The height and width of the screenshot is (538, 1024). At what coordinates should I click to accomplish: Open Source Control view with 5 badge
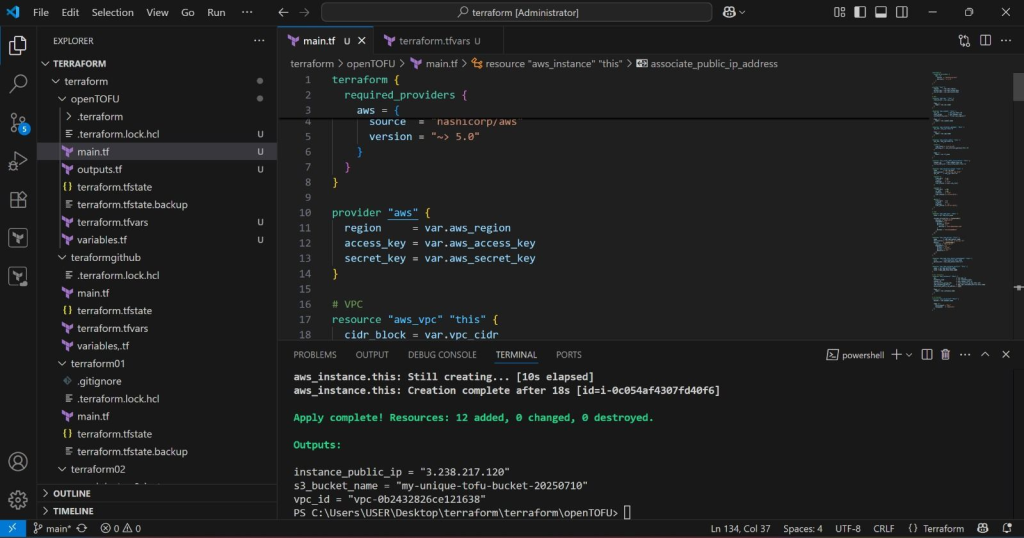18,122
